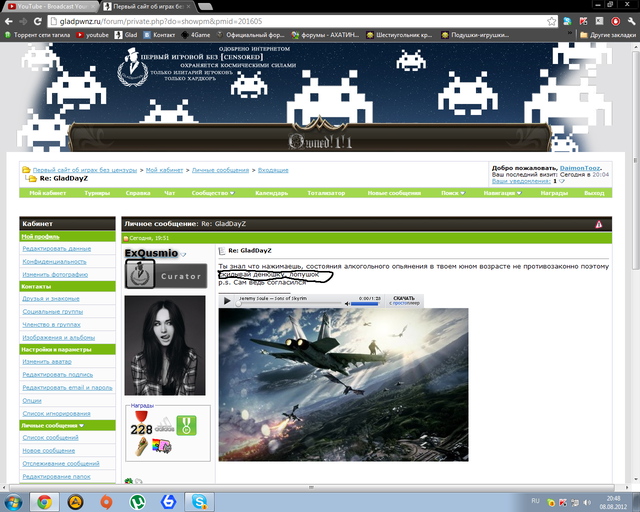Open the youtube bookmark
640x512 pixels.
[x=93, y=35]
